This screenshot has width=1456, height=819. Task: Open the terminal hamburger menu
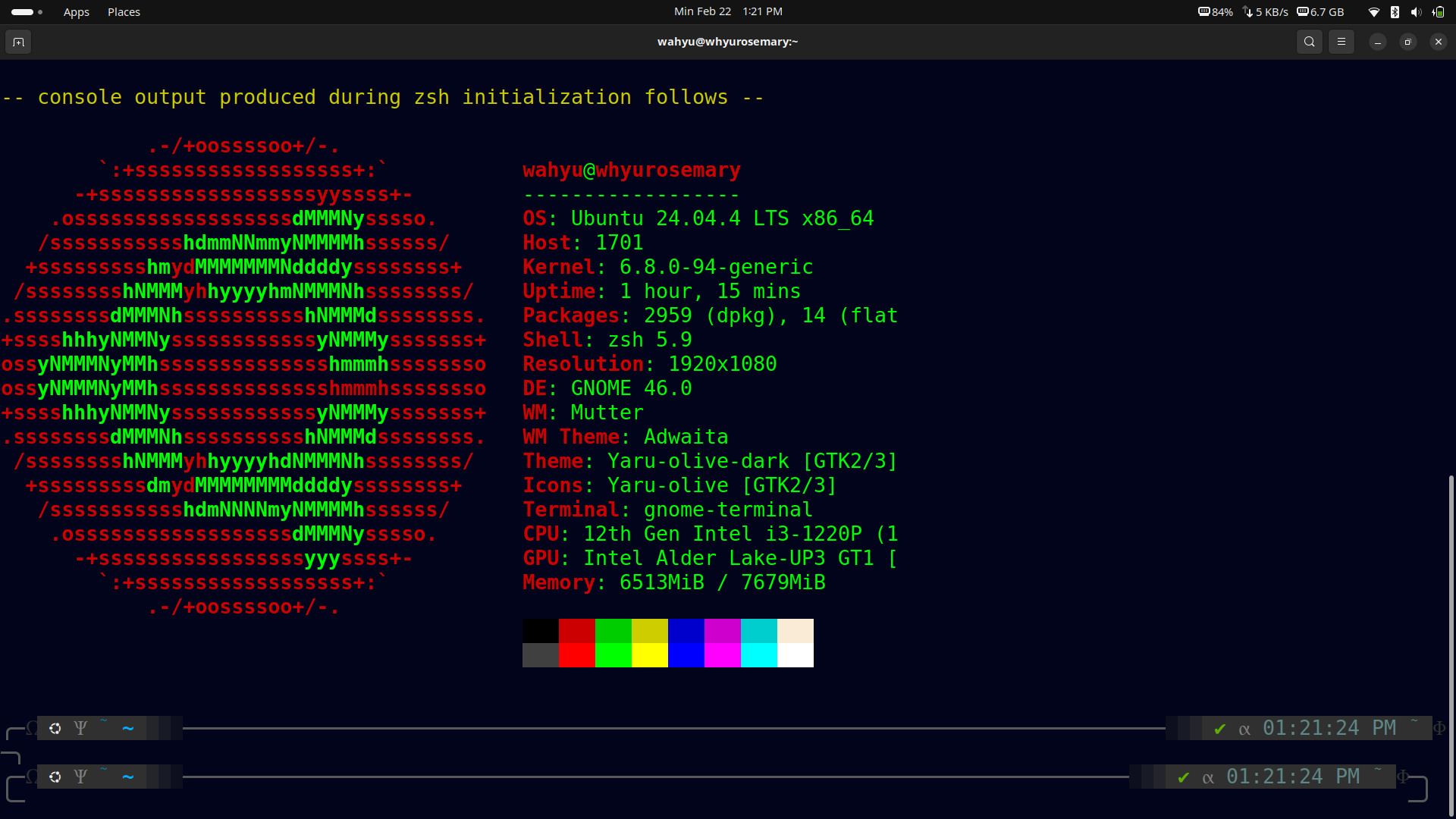click(1341, 42)
